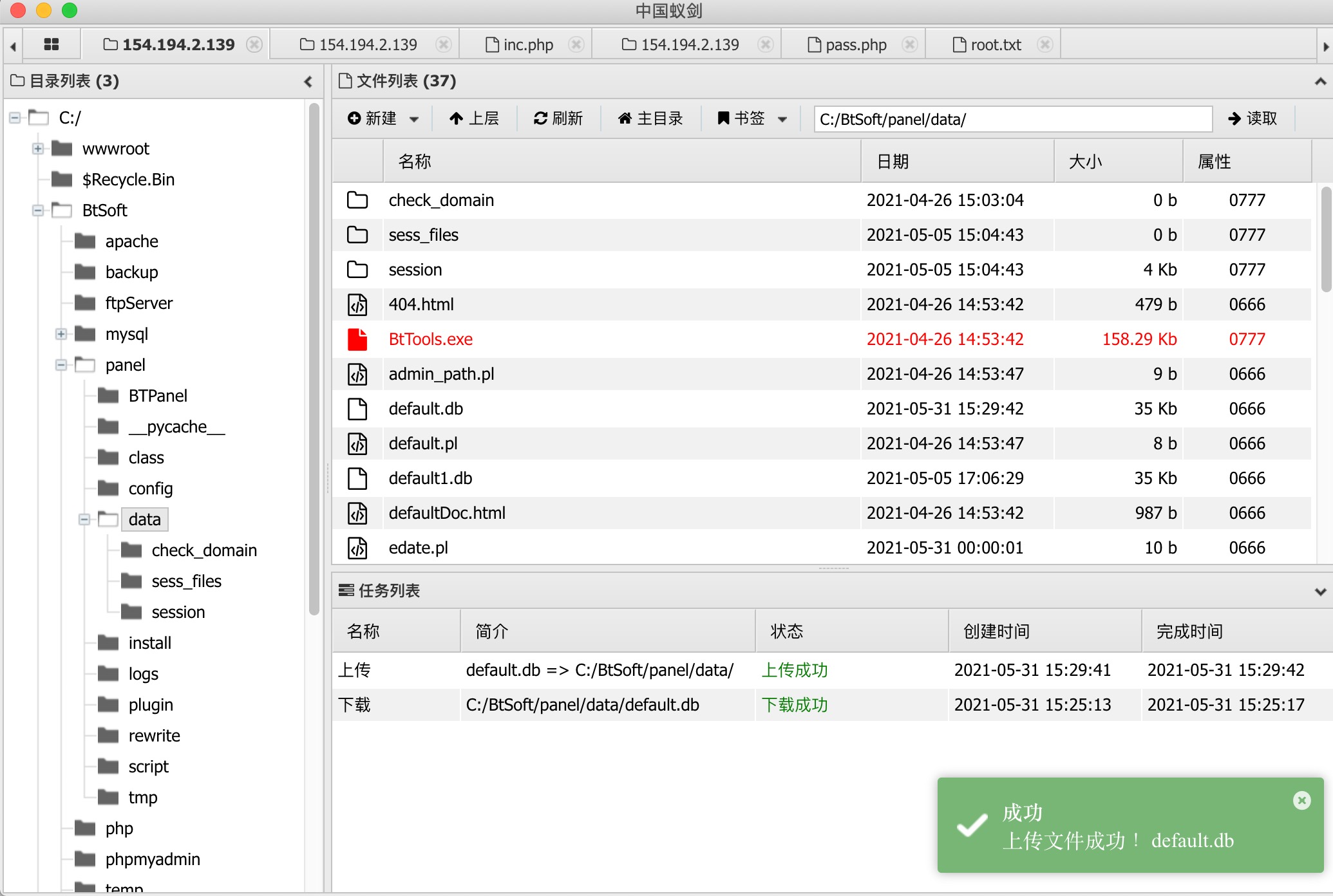Go up one level with 上层
Viewport: 1333px width, 896px height.
(x=474, y=118)
